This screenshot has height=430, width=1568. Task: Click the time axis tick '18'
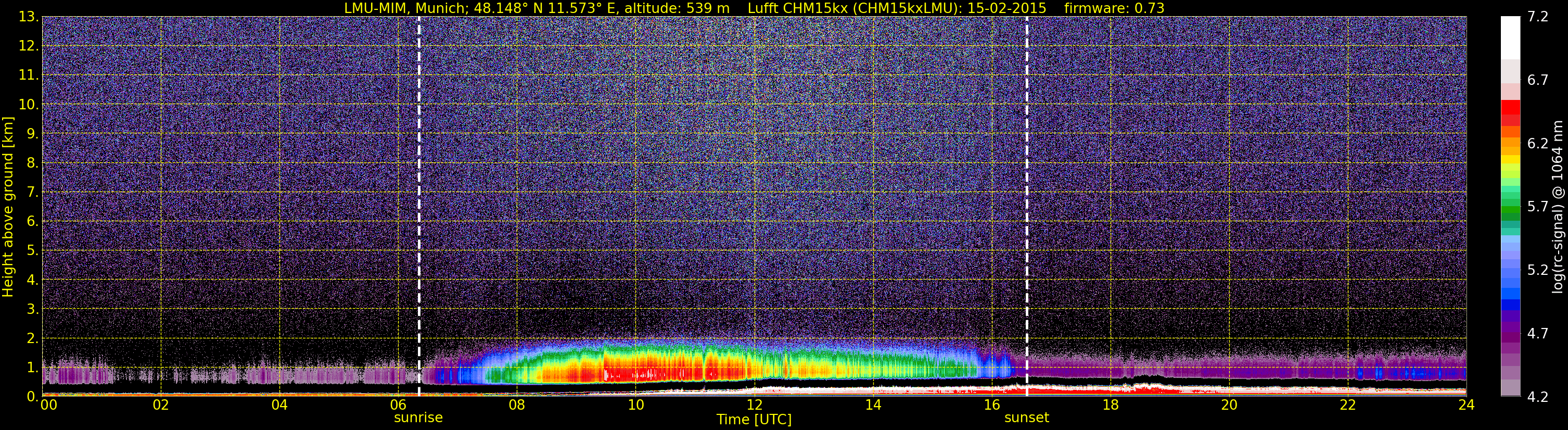point(1110,405)
